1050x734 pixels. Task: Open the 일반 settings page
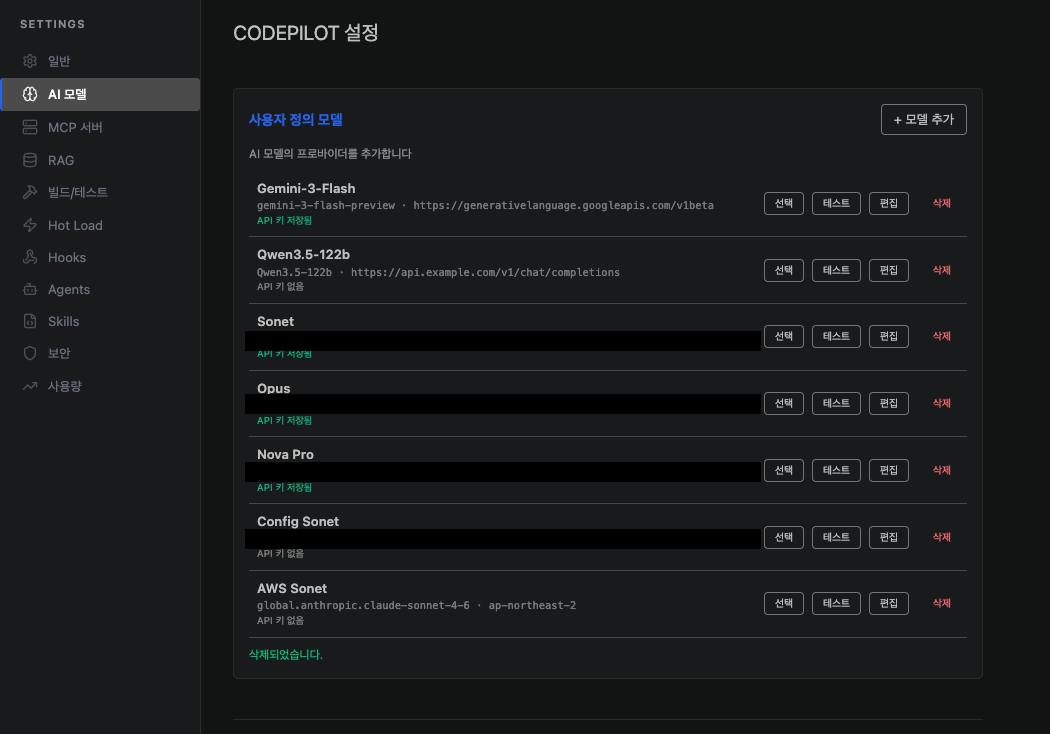tap(100, 61)
